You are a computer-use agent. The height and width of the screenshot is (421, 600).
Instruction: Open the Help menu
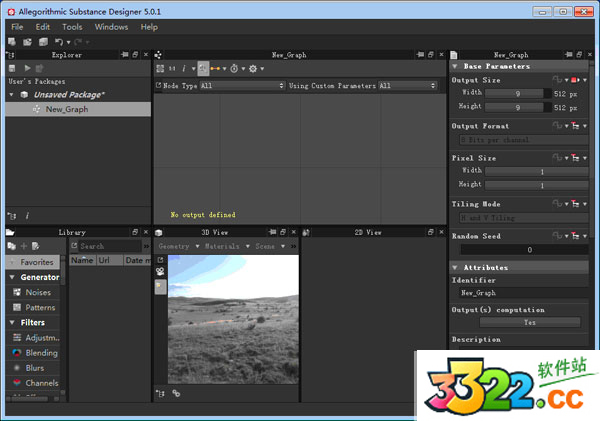coord(149,27)
